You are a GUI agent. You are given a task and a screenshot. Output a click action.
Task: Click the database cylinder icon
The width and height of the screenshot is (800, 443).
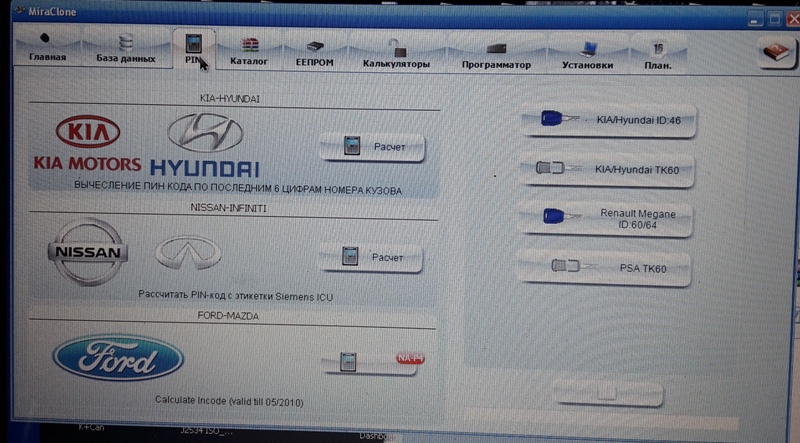tap(126, 42)
